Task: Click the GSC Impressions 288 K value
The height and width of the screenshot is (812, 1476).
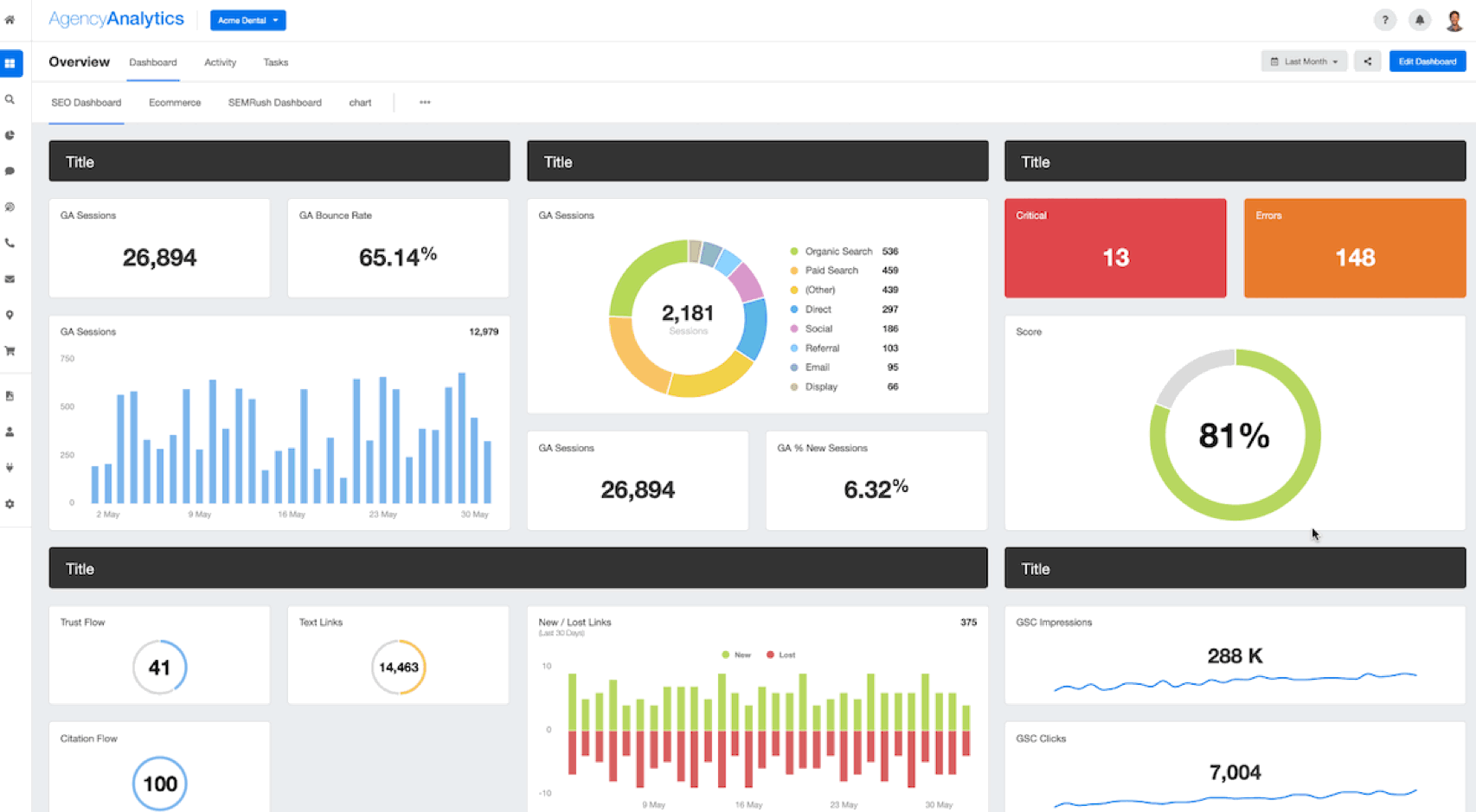Action: pos(1235,655)
